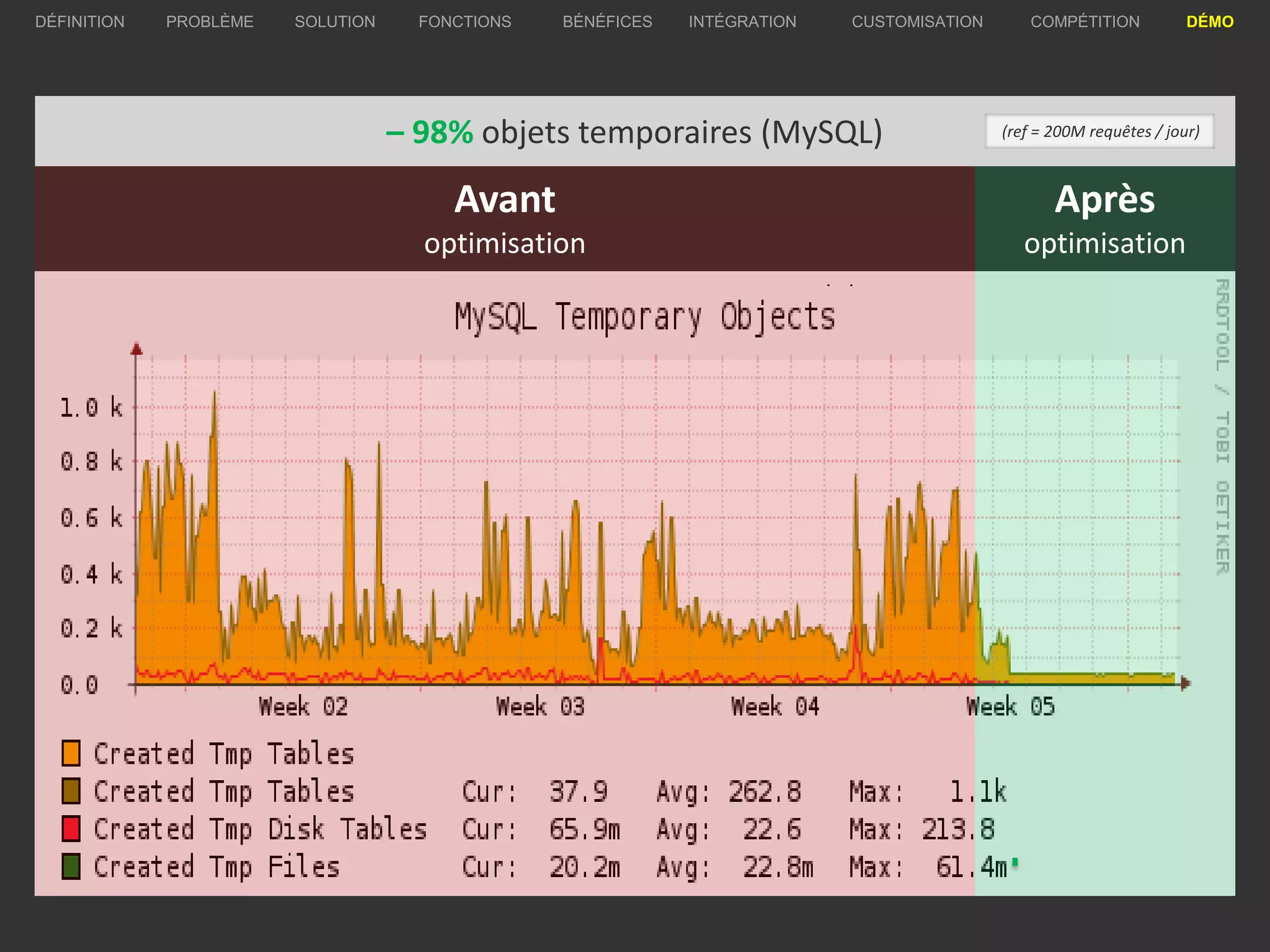Click the red Tmp Disk Tables swatch
Viewport: 1270px width, 952px height.
[71, 829]
